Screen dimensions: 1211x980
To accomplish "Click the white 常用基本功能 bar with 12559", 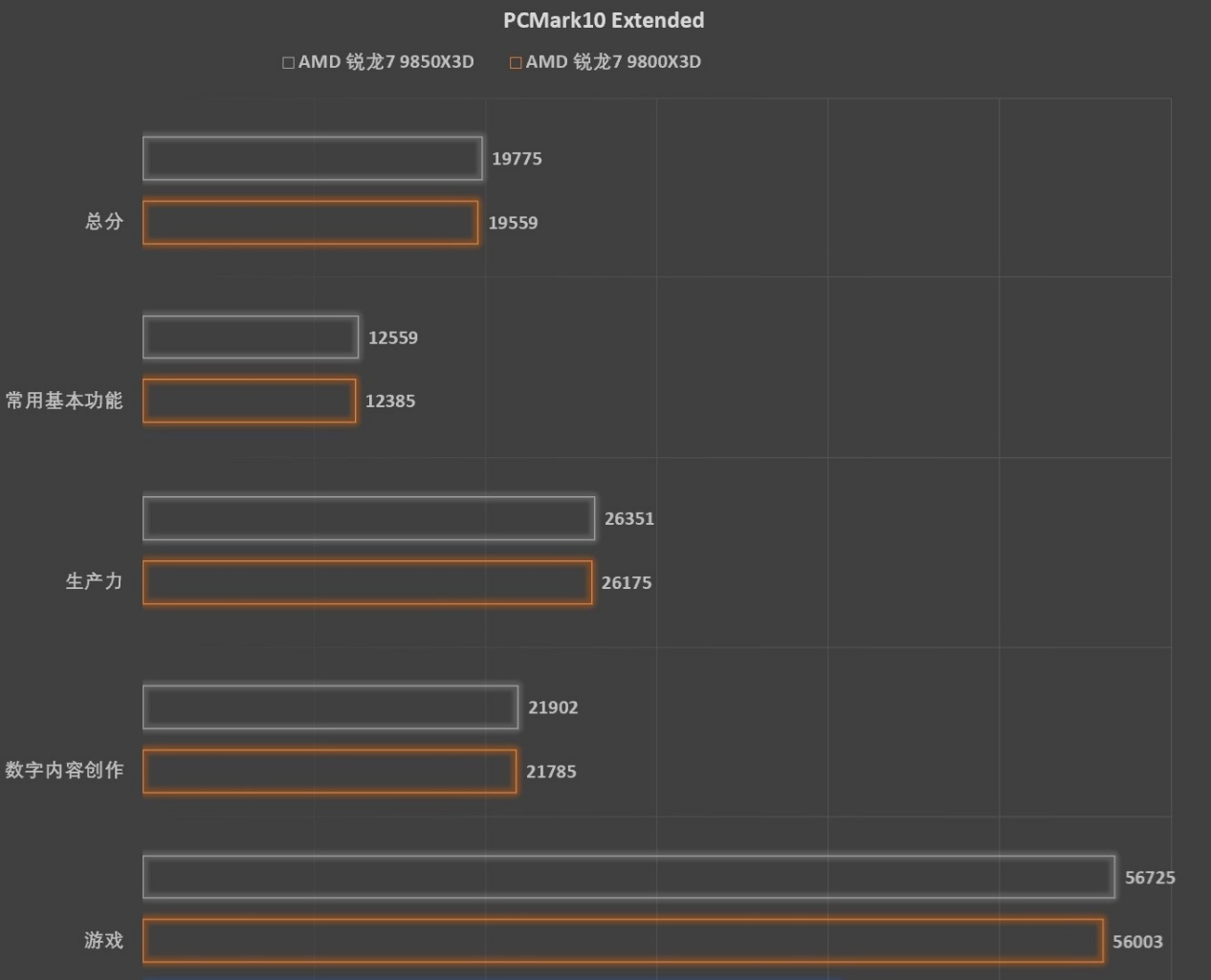I will 251,338.
